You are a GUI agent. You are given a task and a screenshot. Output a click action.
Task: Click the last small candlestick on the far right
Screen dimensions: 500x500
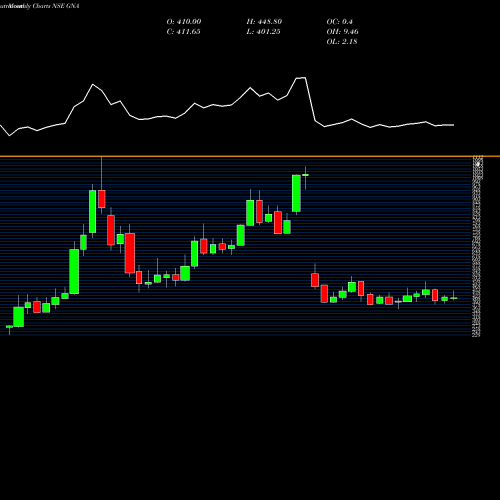tap(453, 298)
